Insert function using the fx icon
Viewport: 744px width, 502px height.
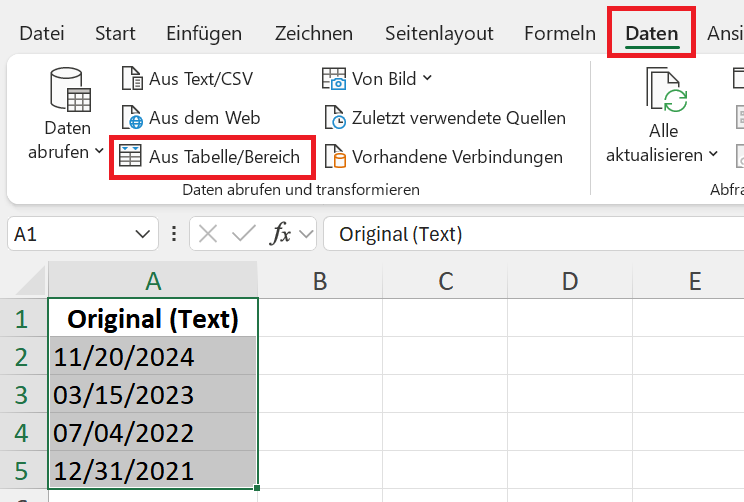(280, 234)
